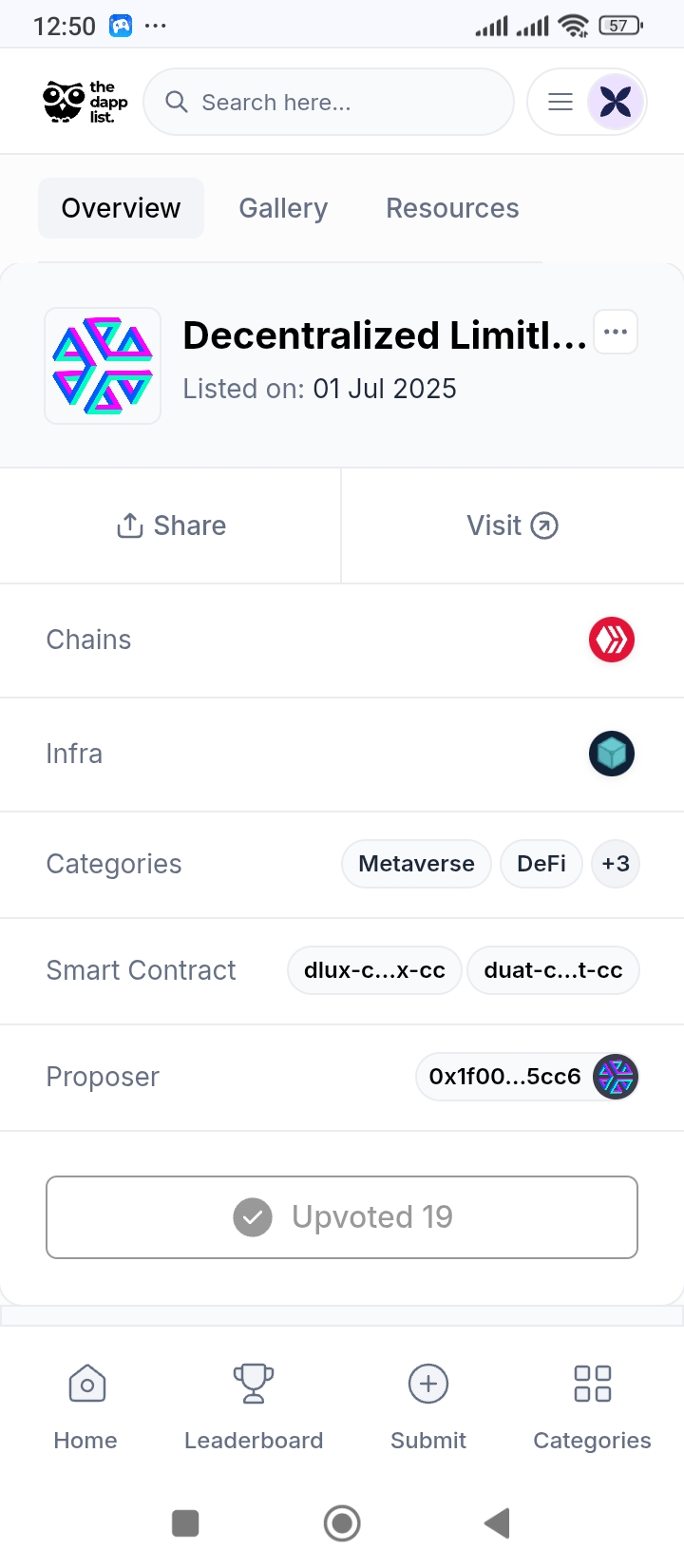This screenshot has height=1568, width=684.
Task: Select the Overview tab
Action: pyautogui.click(x=121, y=208)
